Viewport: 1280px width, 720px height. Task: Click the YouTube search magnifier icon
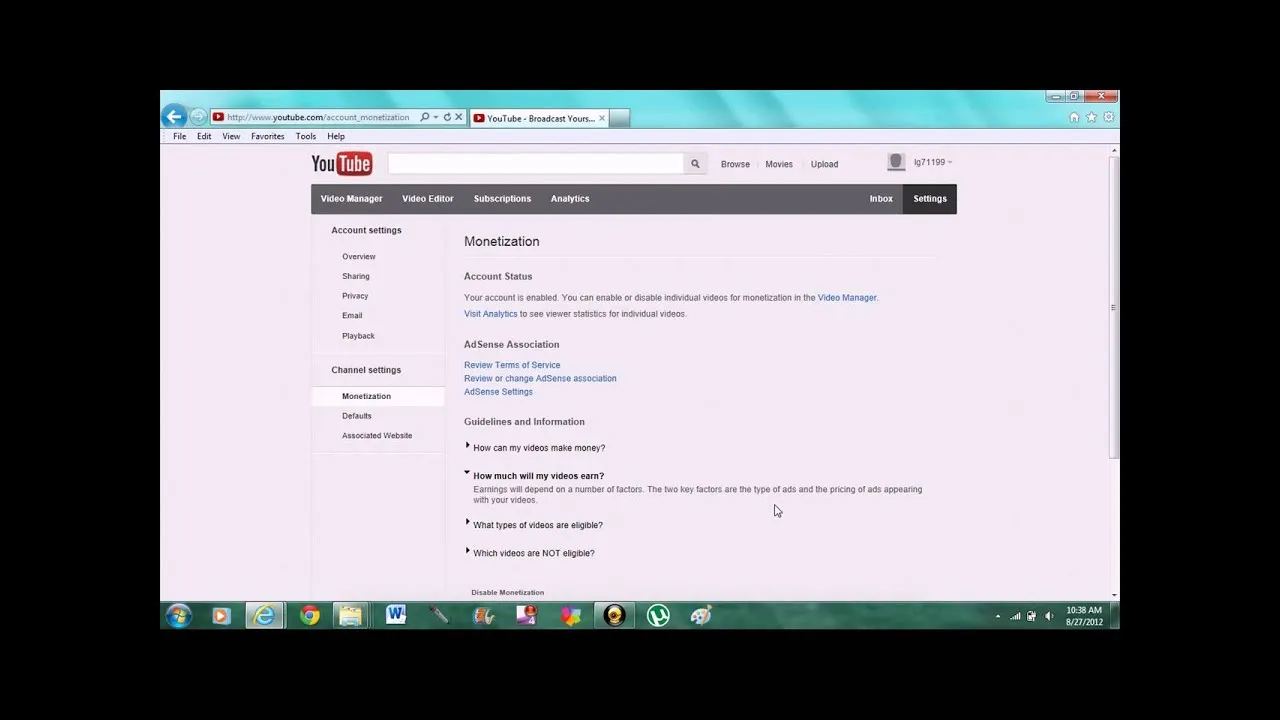(x=694, y=163)
